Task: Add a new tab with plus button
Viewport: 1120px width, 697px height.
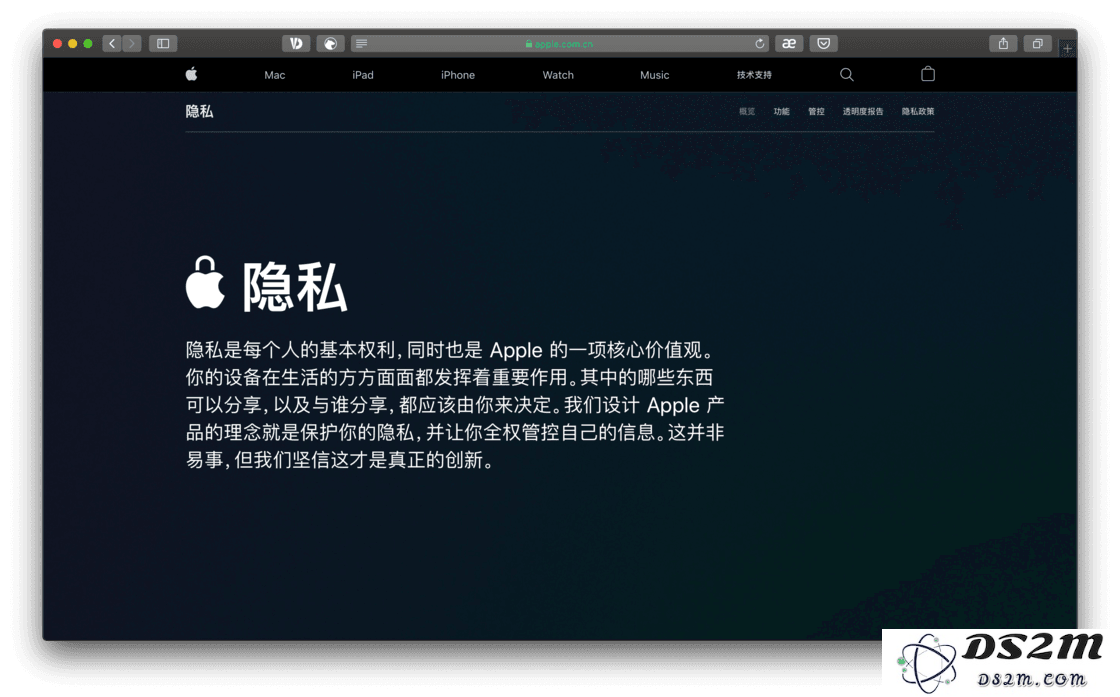Action: pyautogui.click(x=1067, y=49)
